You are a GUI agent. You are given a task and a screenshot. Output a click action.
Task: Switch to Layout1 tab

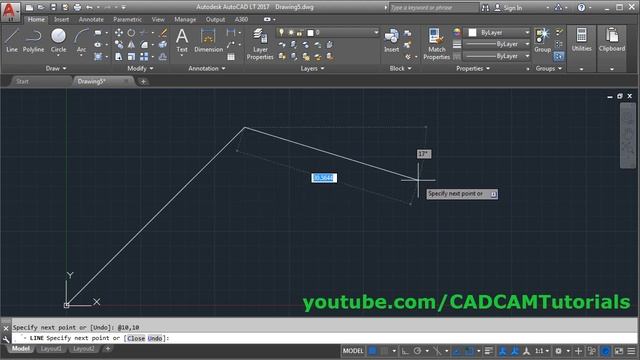[x=51, y=349]
